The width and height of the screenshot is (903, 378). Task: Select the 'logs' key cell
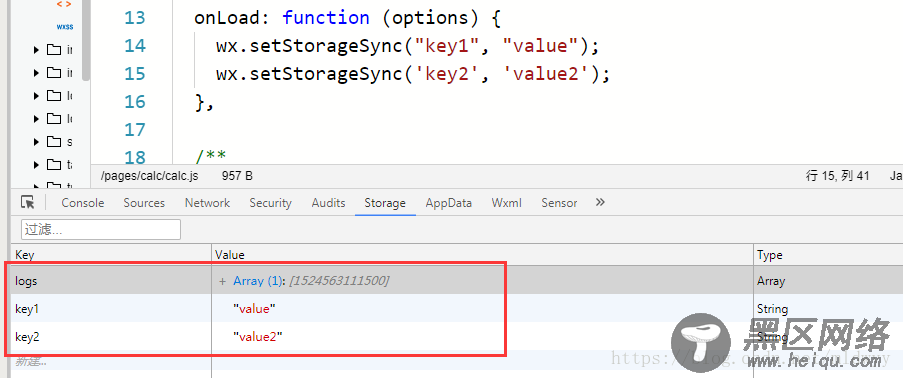pos(111,281)
